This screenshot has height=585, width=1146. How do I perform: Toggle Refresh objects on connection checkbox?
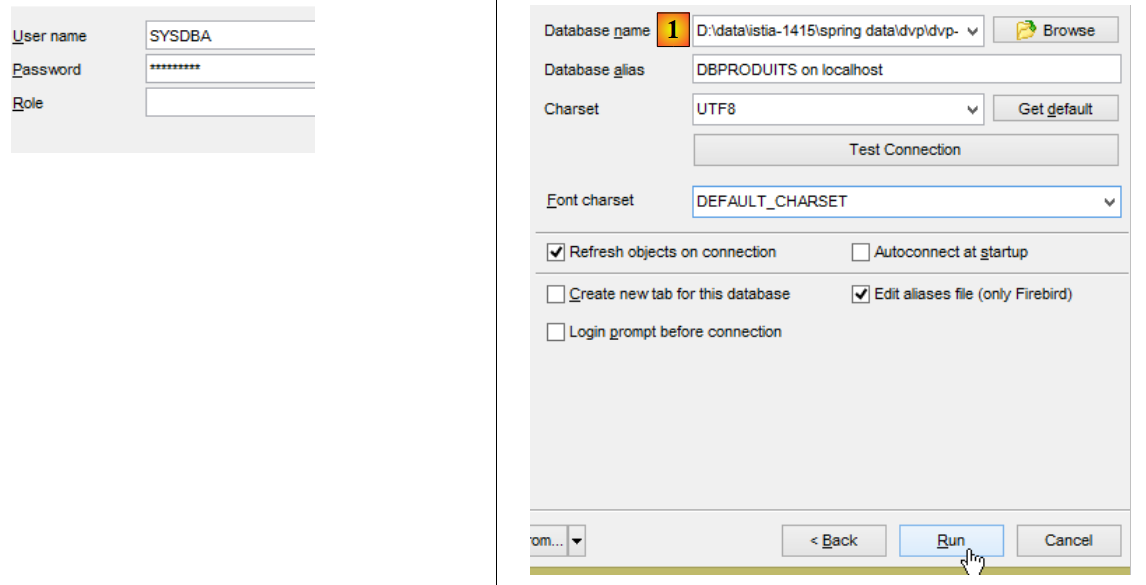pos(556,253)
